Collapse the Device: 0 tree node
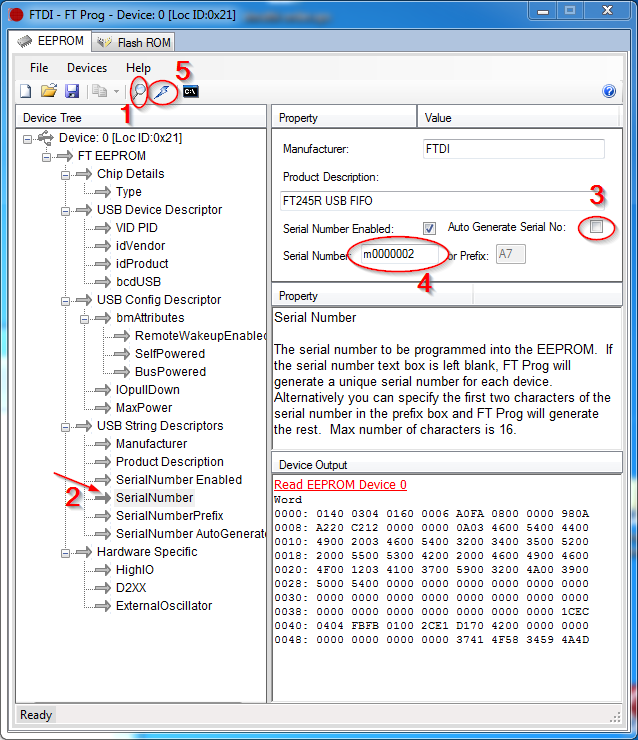This screenshot has width=638, height=740. pos(27,139)
